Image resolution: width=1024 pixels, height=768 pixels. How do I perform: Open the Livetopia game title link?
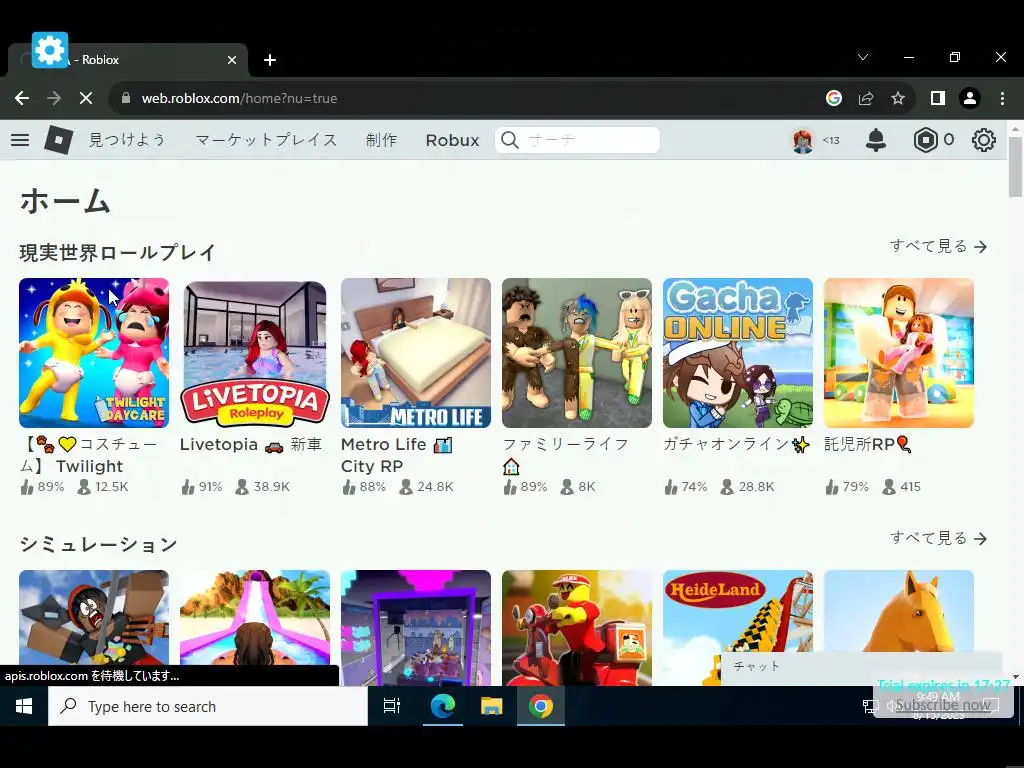pos(251,444)
